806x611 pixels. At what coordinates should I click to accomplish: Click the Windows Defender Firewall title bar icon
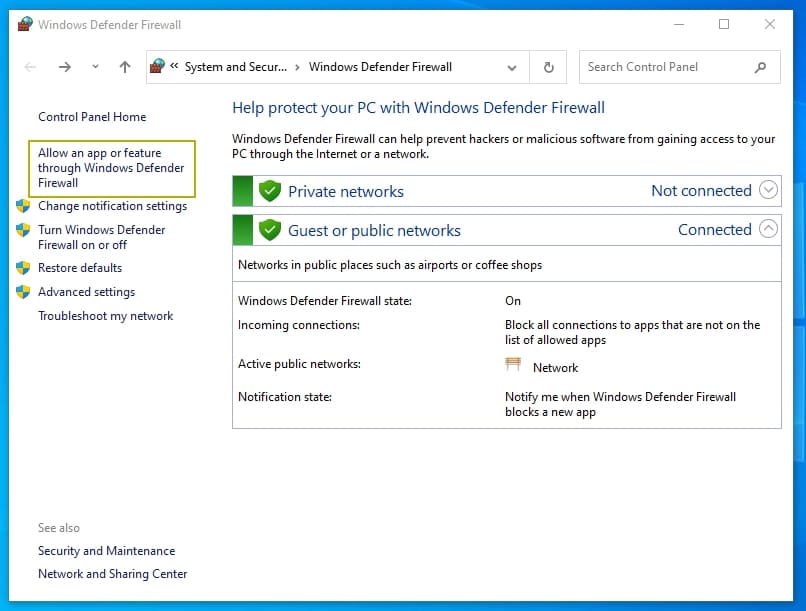25,24
